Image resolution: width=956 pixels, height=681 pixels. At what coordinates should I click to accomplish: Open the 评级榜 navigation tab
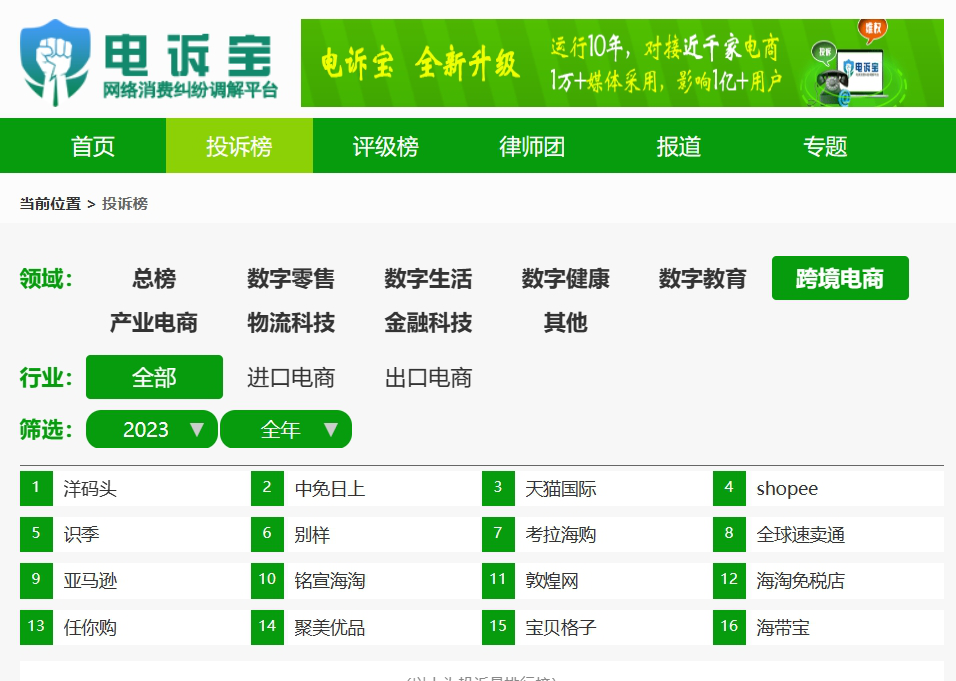[x=385, y=146]
